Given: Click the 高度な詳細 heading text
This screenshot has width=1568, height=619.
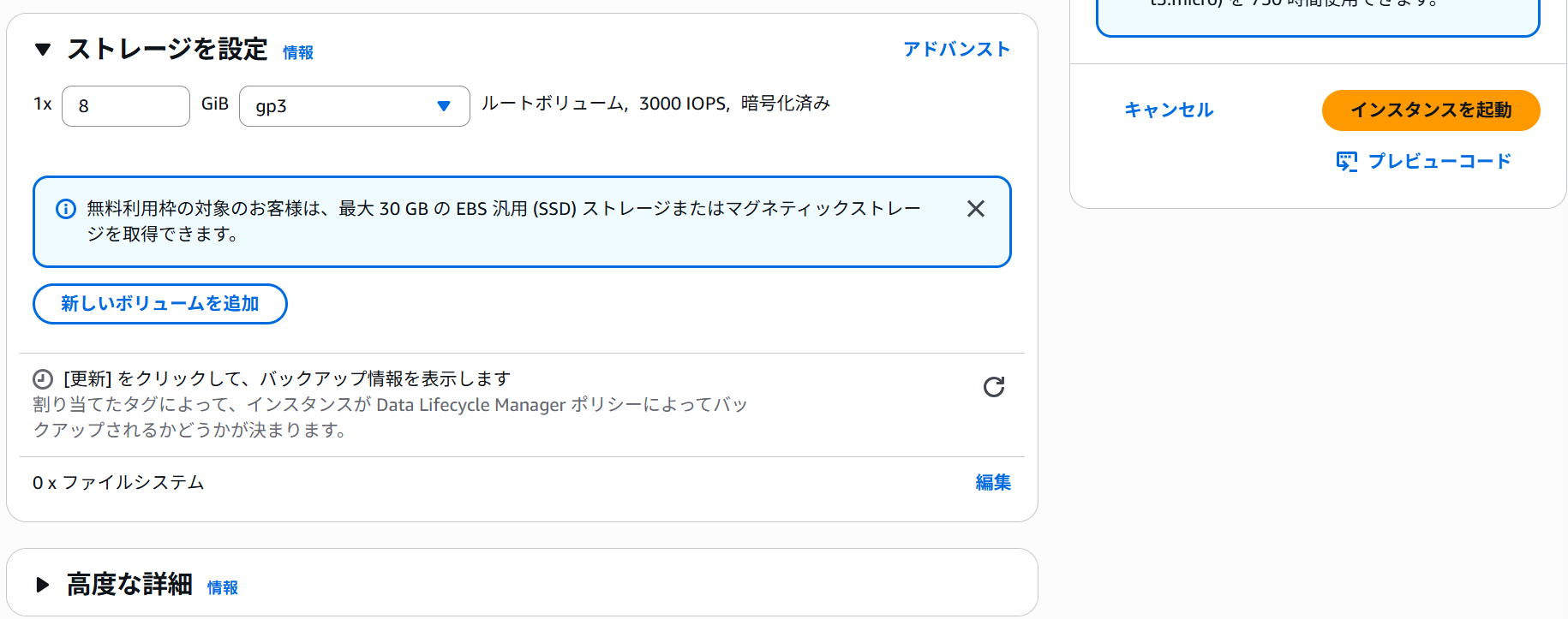Looking at the screenshot, I should pos(129,585).
